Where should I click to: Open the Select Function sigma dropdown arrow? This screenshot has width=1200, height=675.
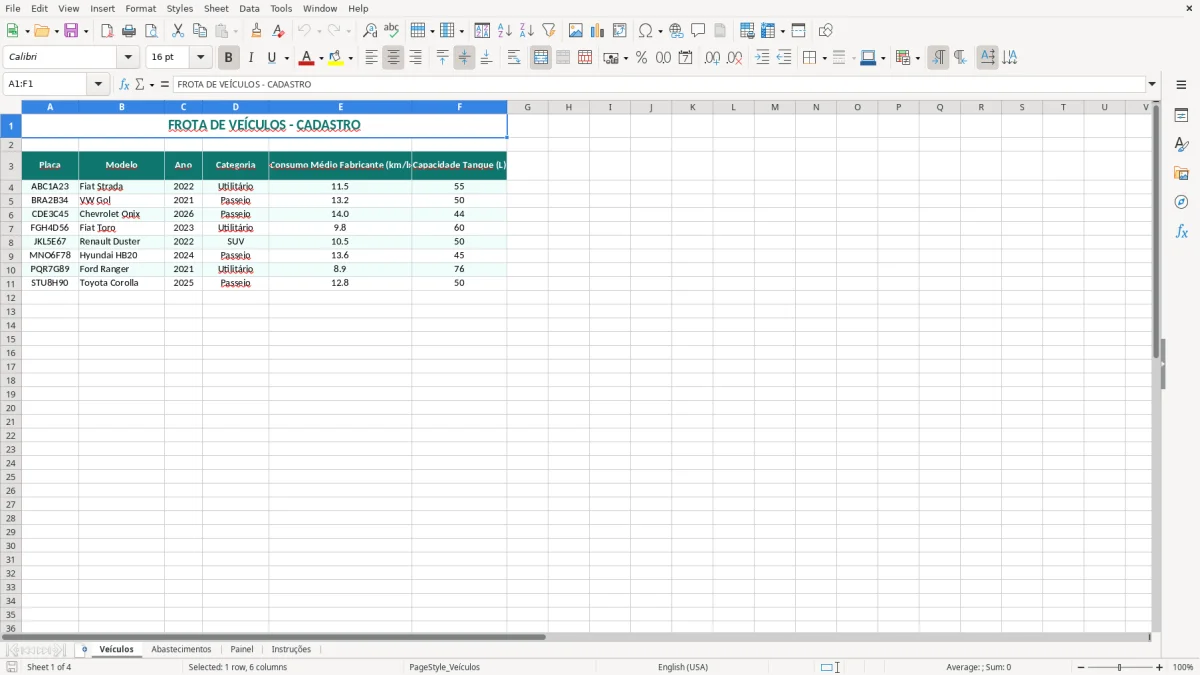[151, 85]
